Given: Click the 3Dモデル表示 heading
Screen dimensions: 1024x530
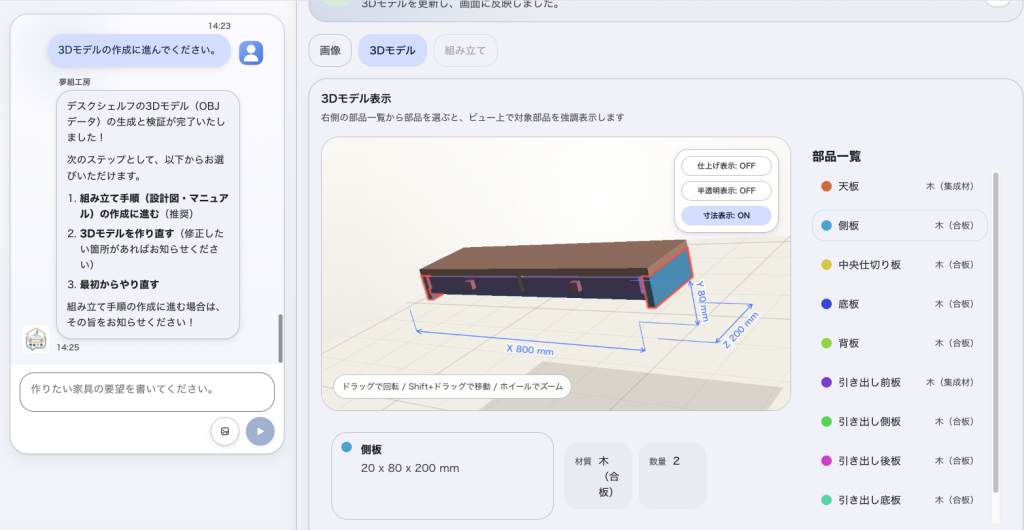Looking at the screenshot, I should (x=356, y=99).
